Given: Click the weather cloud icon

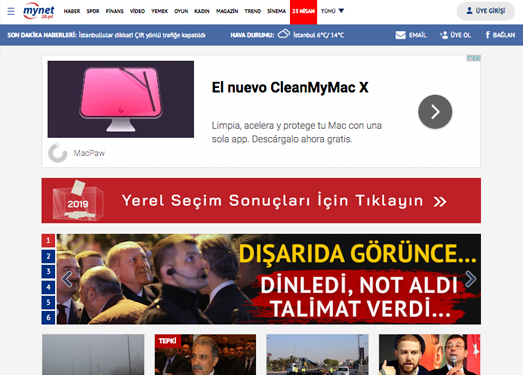Looking at the screenshot, I should 284,34.
